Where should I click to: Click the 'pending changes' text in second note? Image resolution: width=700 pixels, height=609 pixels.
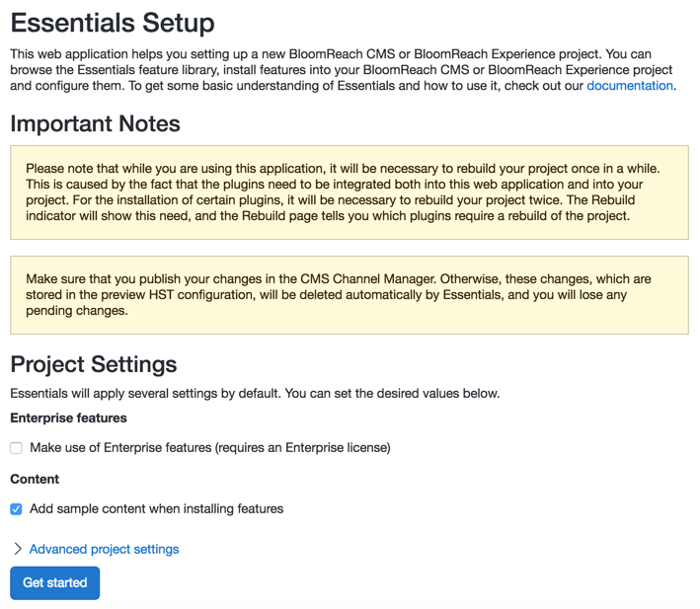tap(76, 310)
